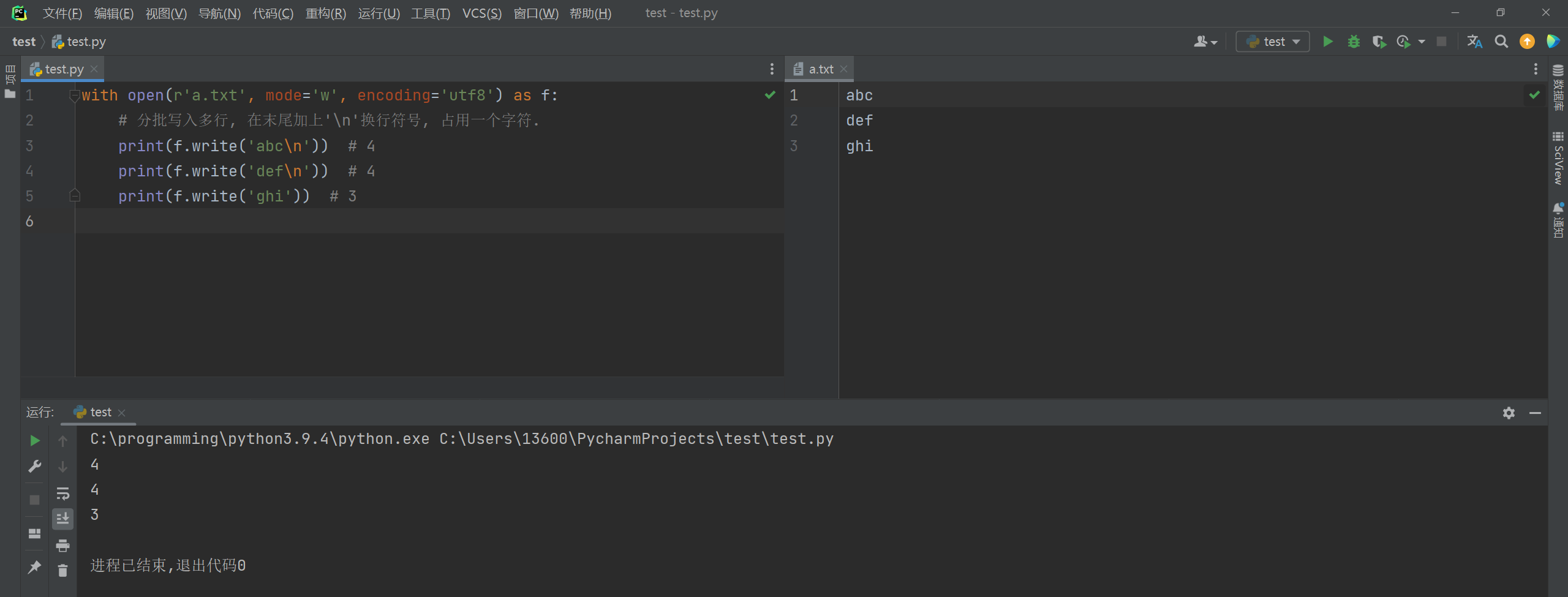Open tab options menu for a.txt pane
The image size is (1568, 597).
pyautogui.click(x=1536, y=69)
